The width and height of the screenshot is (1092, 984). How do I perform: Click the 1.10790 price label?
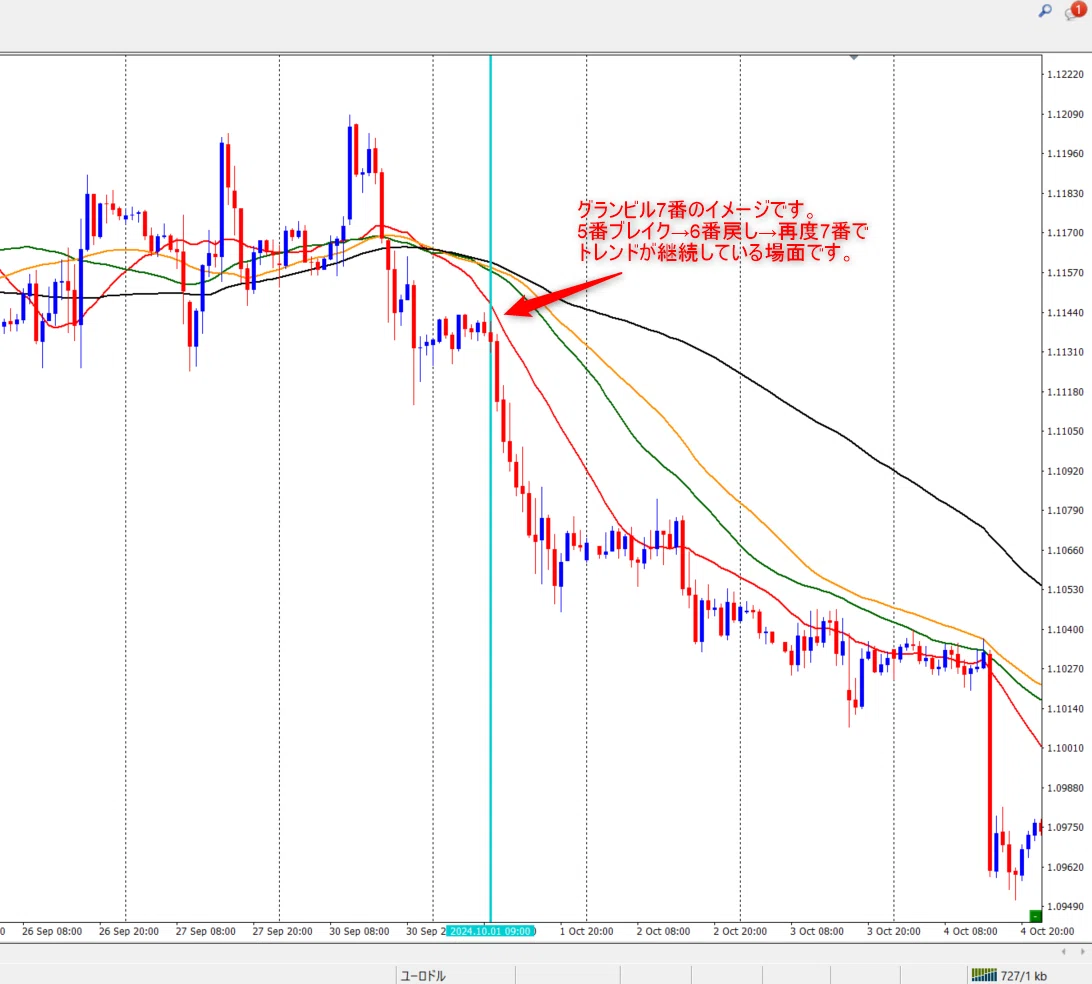tap(1066, 510)
